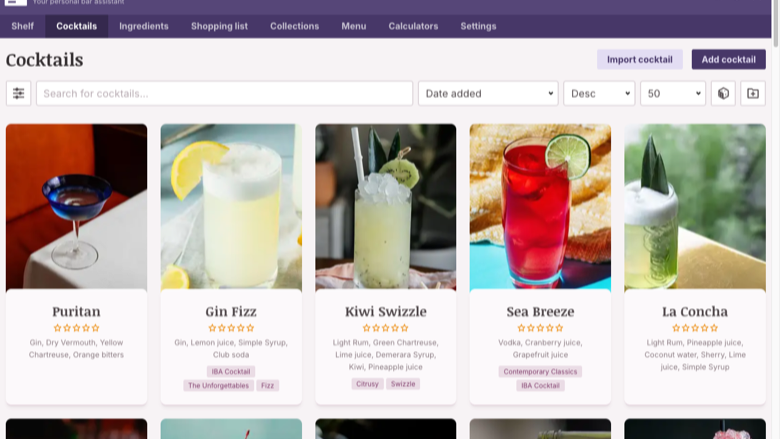780x439 pixels.
Task: Open the Date added sort dropdown
Action: point(488,93)
